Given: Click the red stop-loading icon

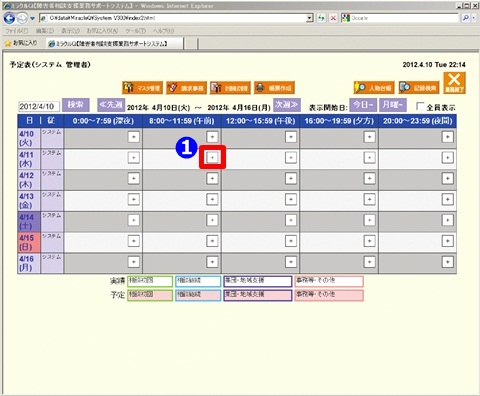Looking at the screenshot, I should (x=333, y=18).
